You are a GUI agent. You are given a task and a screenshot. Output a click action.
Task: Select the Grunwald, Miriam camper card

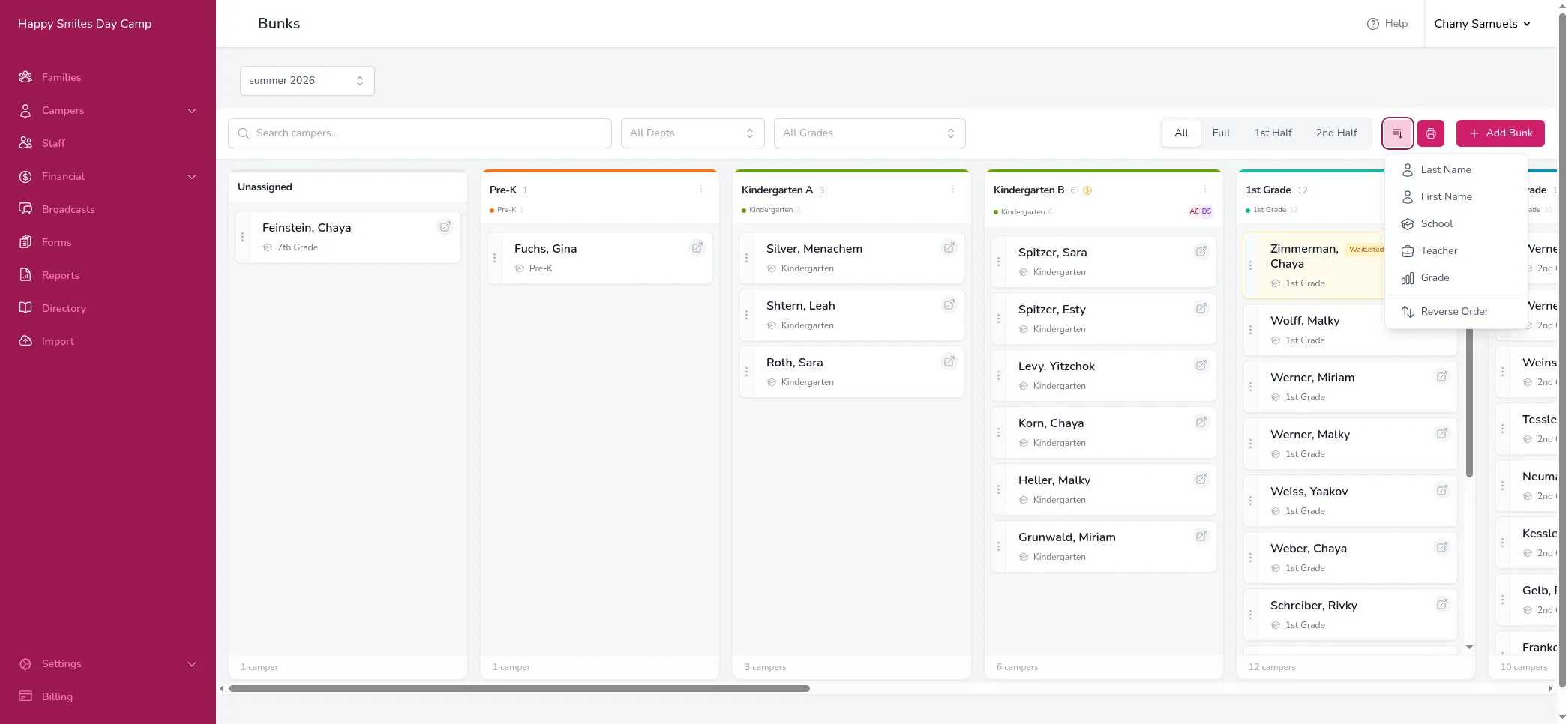coord(1103,546)
